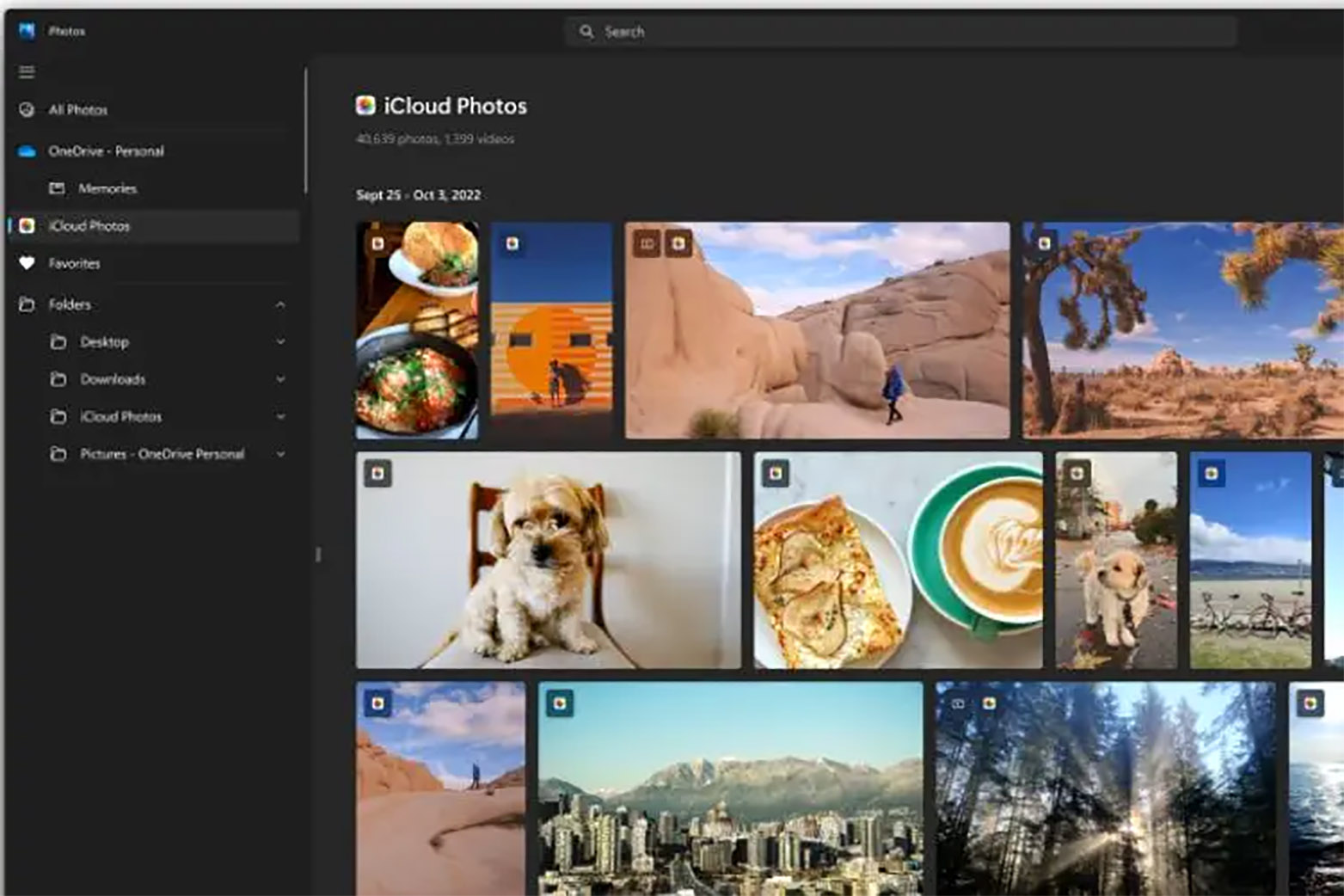The image size is (1344, 896).
Task: Select All Photos in the sidebar
Action: 155,110
